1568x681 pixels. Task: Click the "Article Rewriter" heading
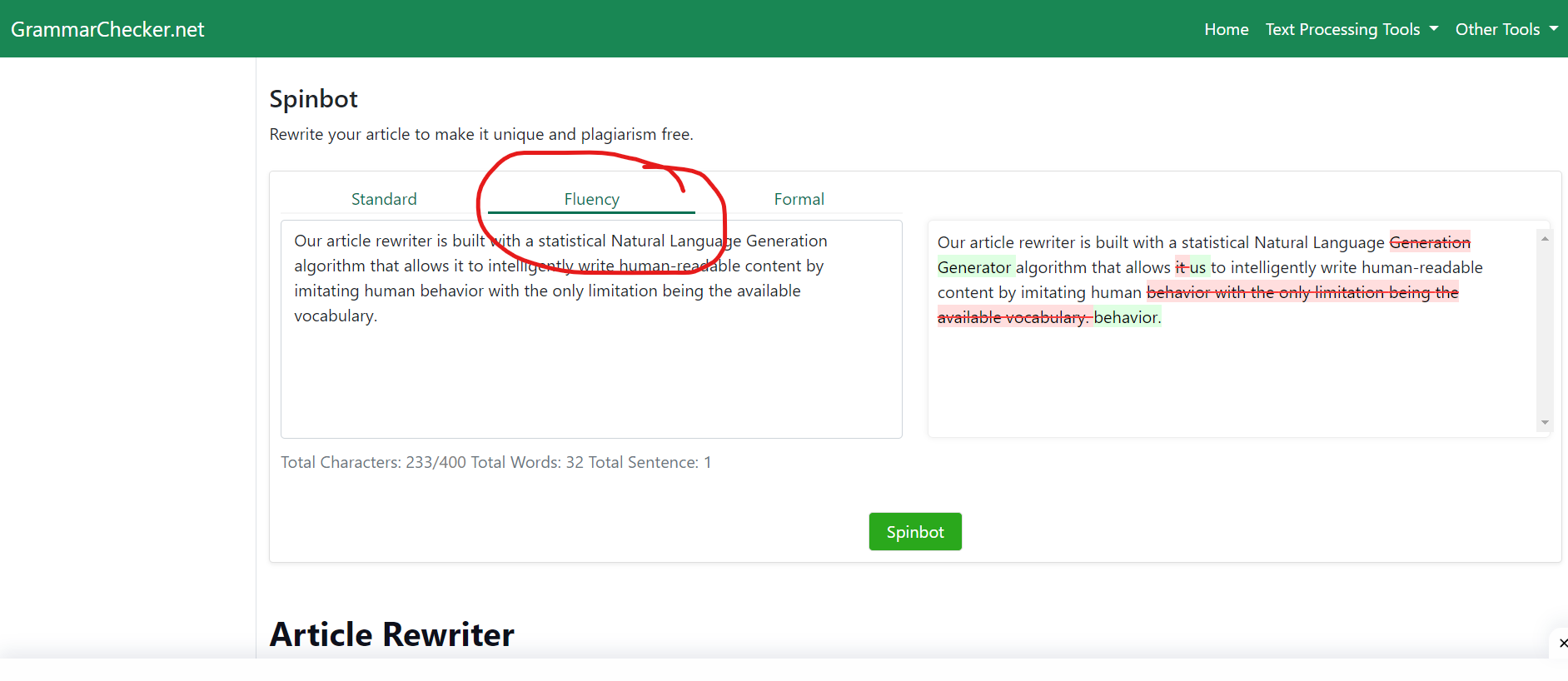[x=391, y=634]
